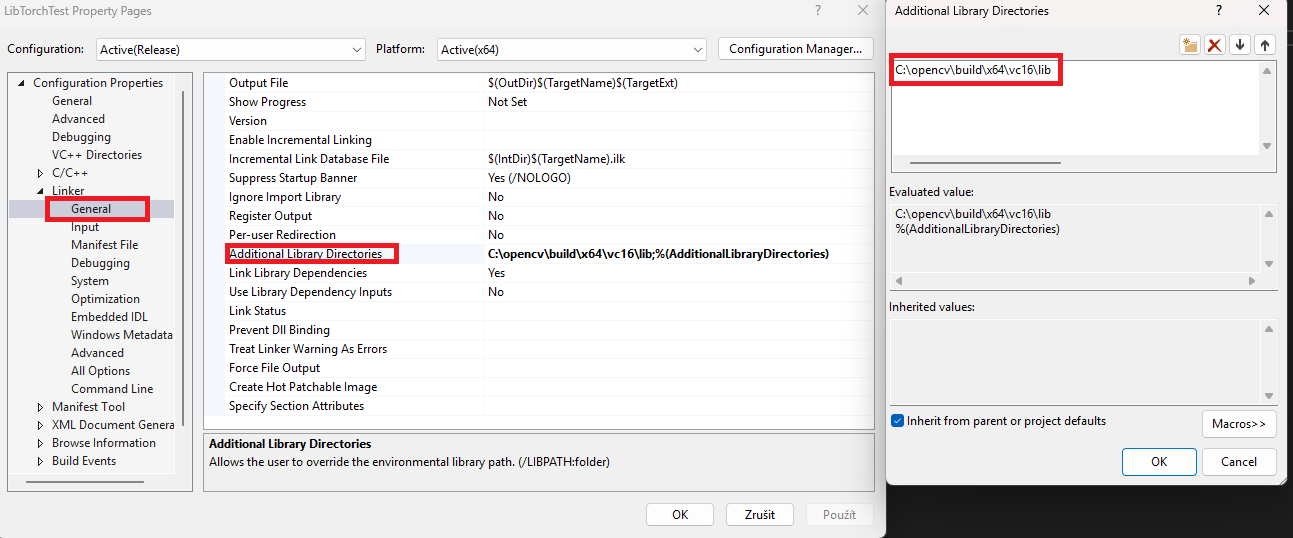Click Cancel in the Additional Library Directories dialog
This screenshot has width=1293, height=538.
1239,462
